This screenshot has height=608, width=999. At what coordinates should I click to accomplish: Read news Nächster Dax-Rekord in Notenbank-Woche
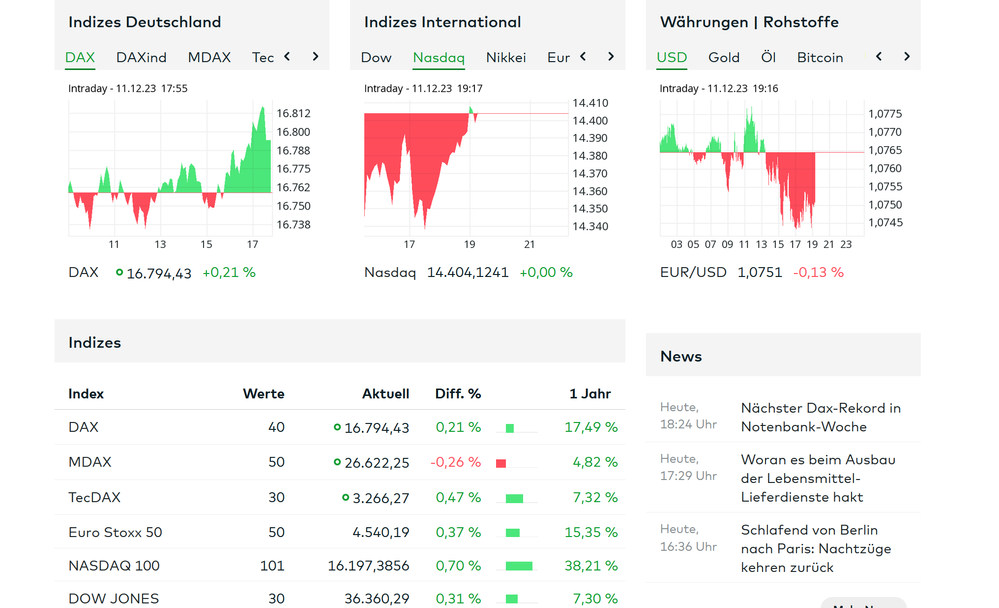coord(820,417)
